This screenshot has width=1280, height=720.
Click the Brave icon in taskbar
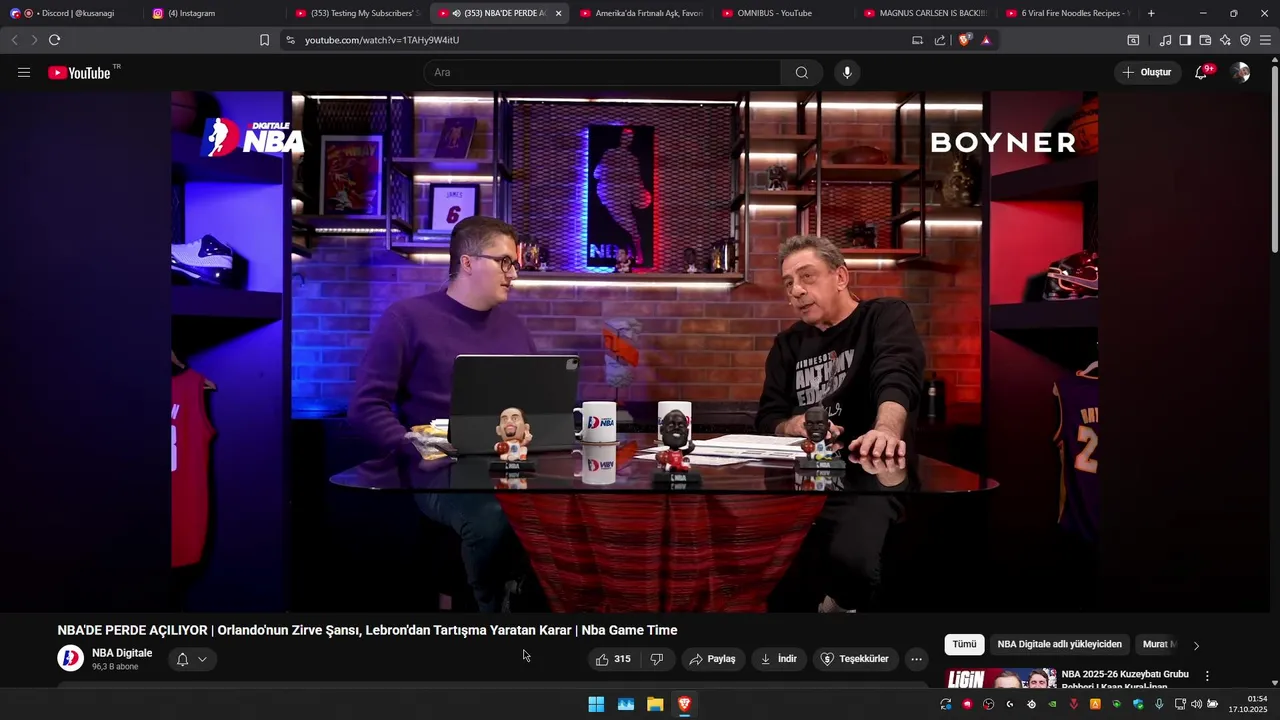coord(684,704)
